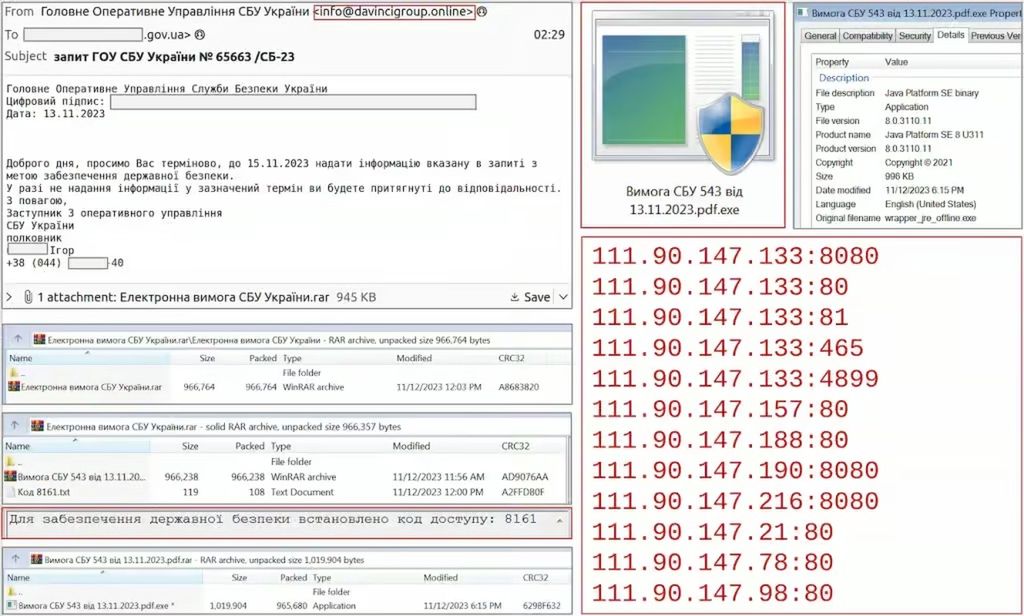Screen dimensions: 1024x616
Task: Select Код 8161.txt text document icon
Action: (x=10, y=492)
